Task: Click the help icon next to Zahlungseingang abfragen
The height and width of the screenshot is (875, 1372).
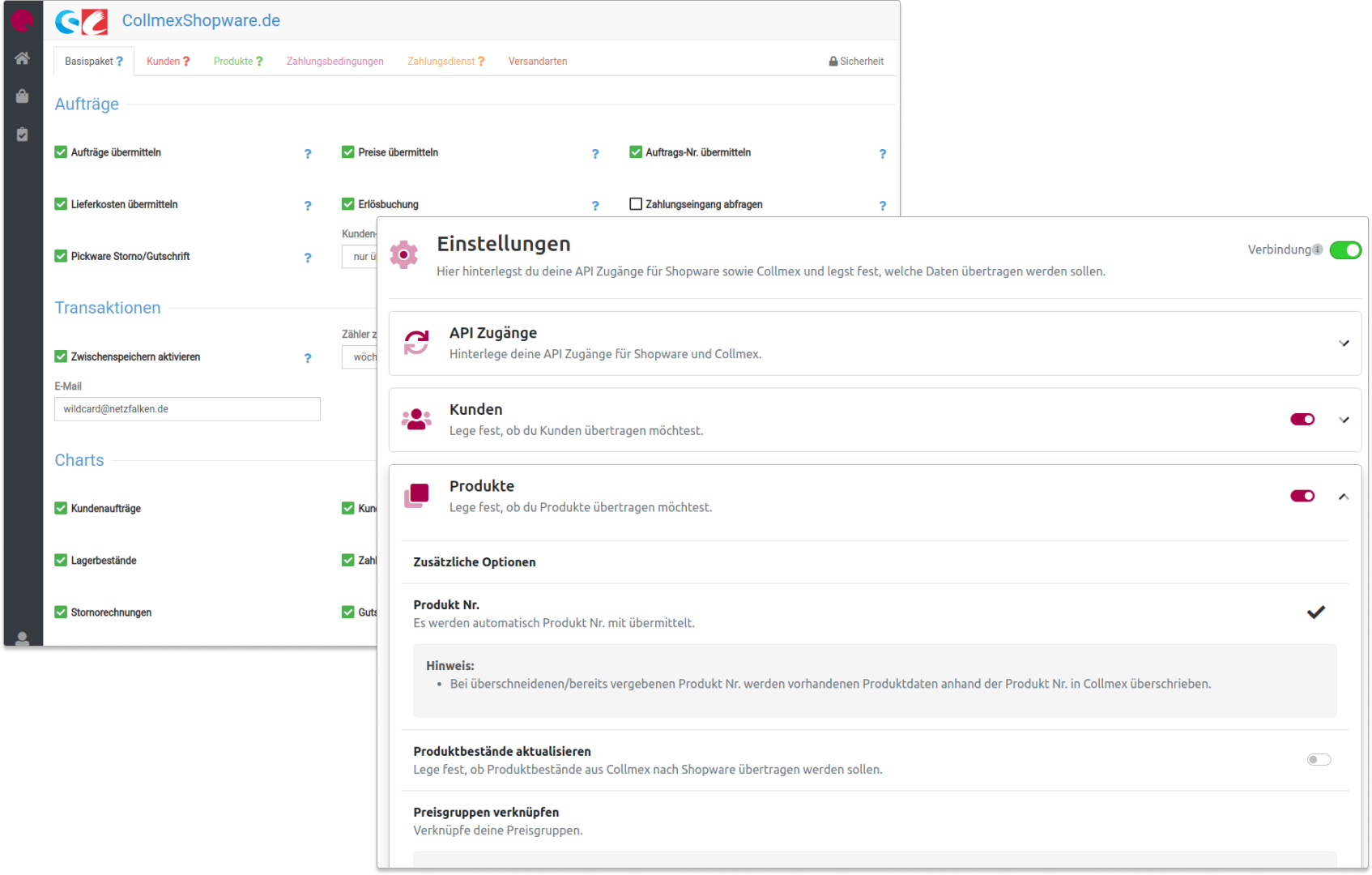Action: 883,206
